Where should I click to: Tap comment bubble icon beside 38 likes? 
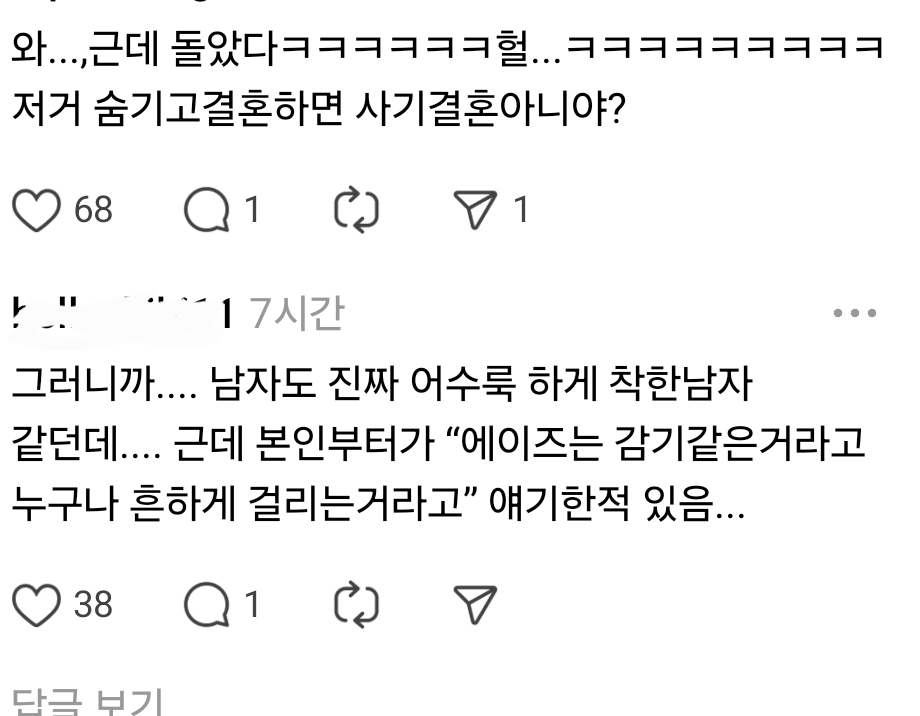[x=207, y=604]
